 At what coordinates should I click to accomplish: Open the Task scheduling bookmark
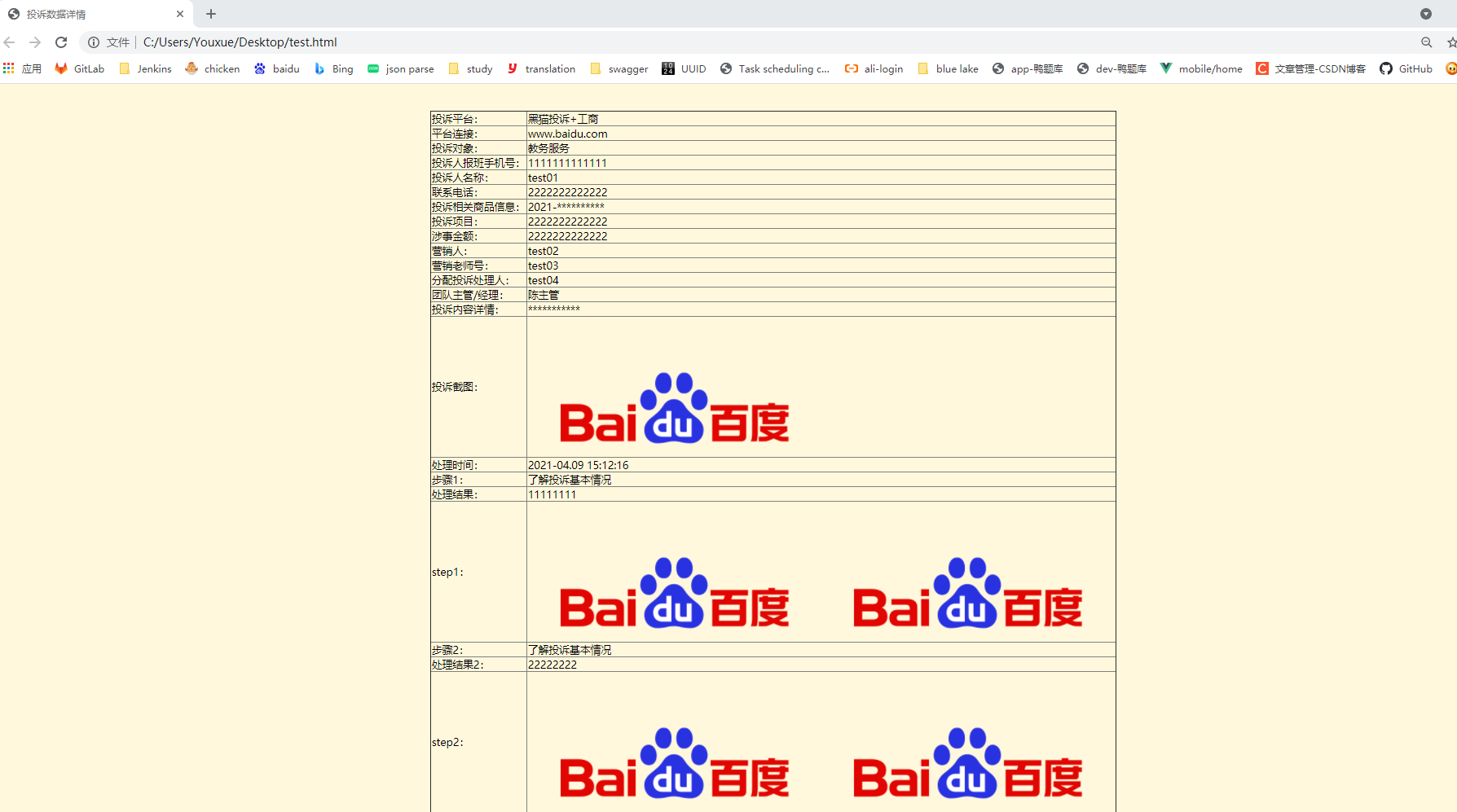775,69
